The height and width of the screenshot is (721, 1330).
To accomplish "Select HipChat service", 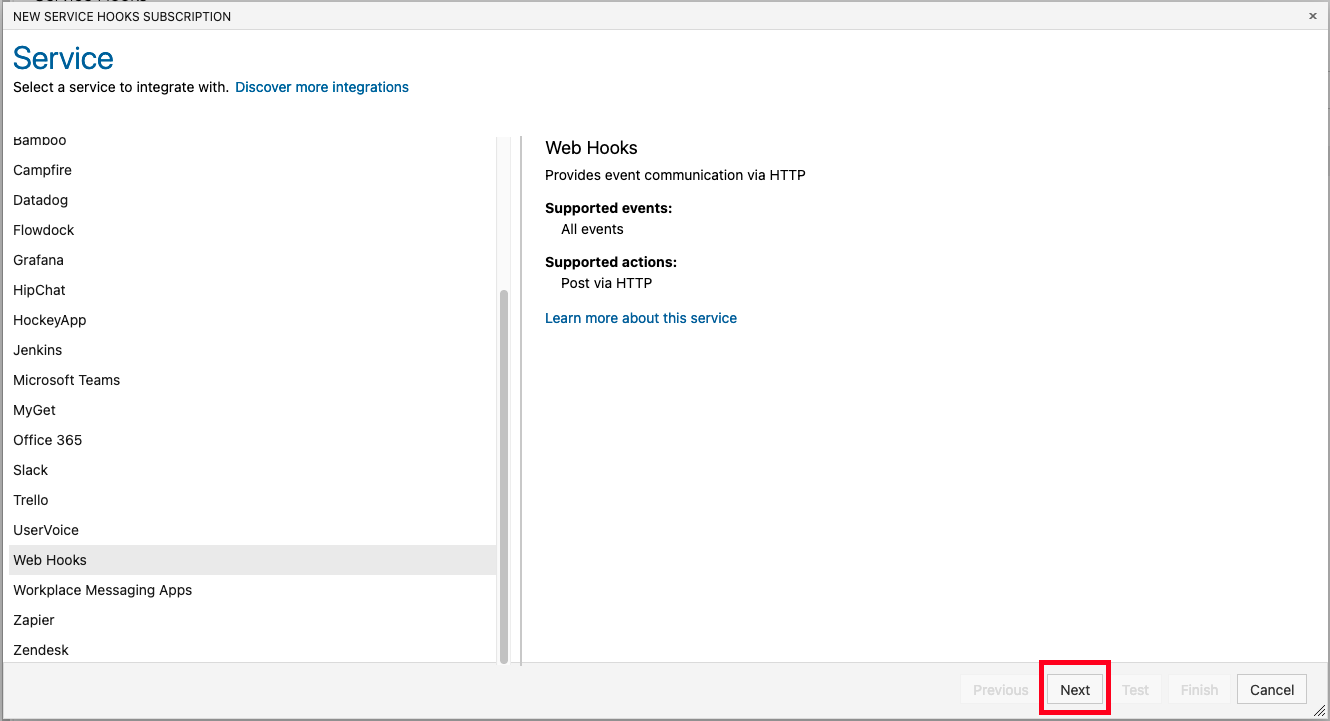I will [x=253, y=290].
